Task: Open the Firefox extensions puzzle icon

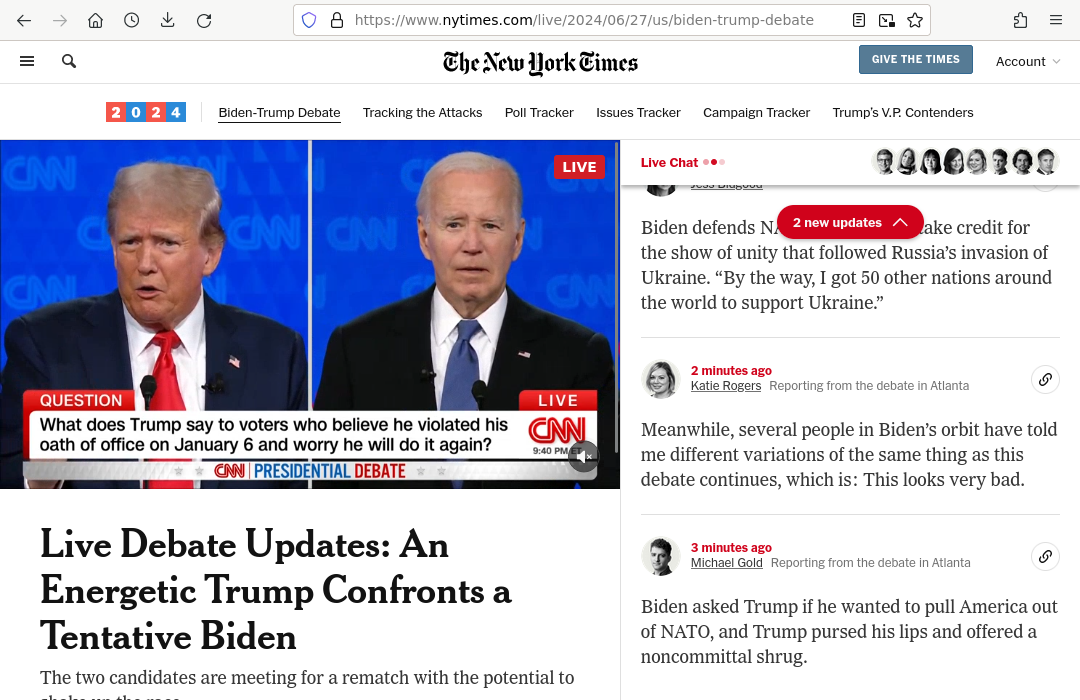Action: click(x=1021, y=20)
